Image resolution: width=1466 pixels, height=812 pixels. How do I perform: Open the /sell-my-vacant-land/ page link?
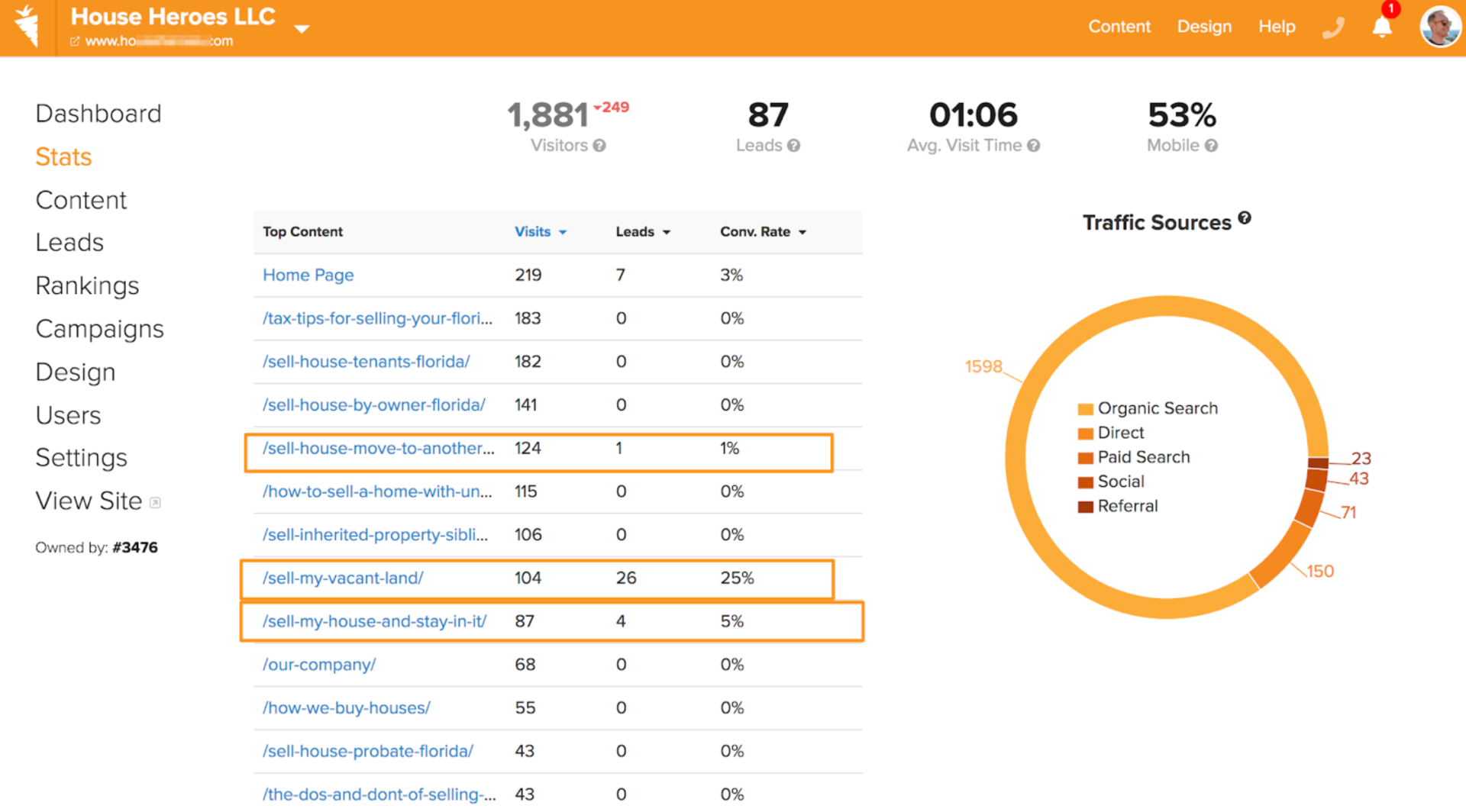coord(343,578)
